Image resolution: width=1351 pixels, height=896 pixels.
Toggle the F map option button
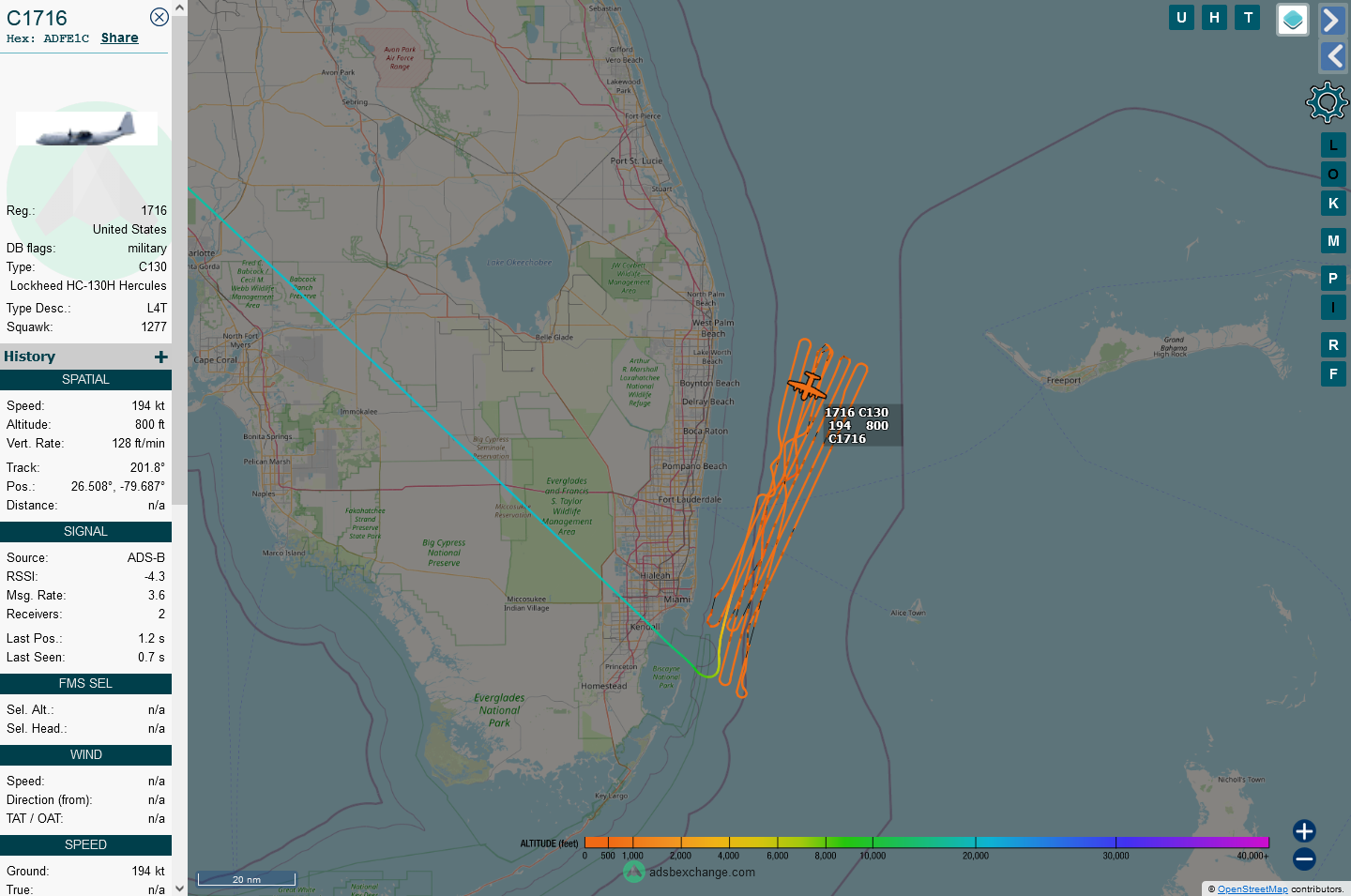pyautogui.click(x=1333, y=374)
